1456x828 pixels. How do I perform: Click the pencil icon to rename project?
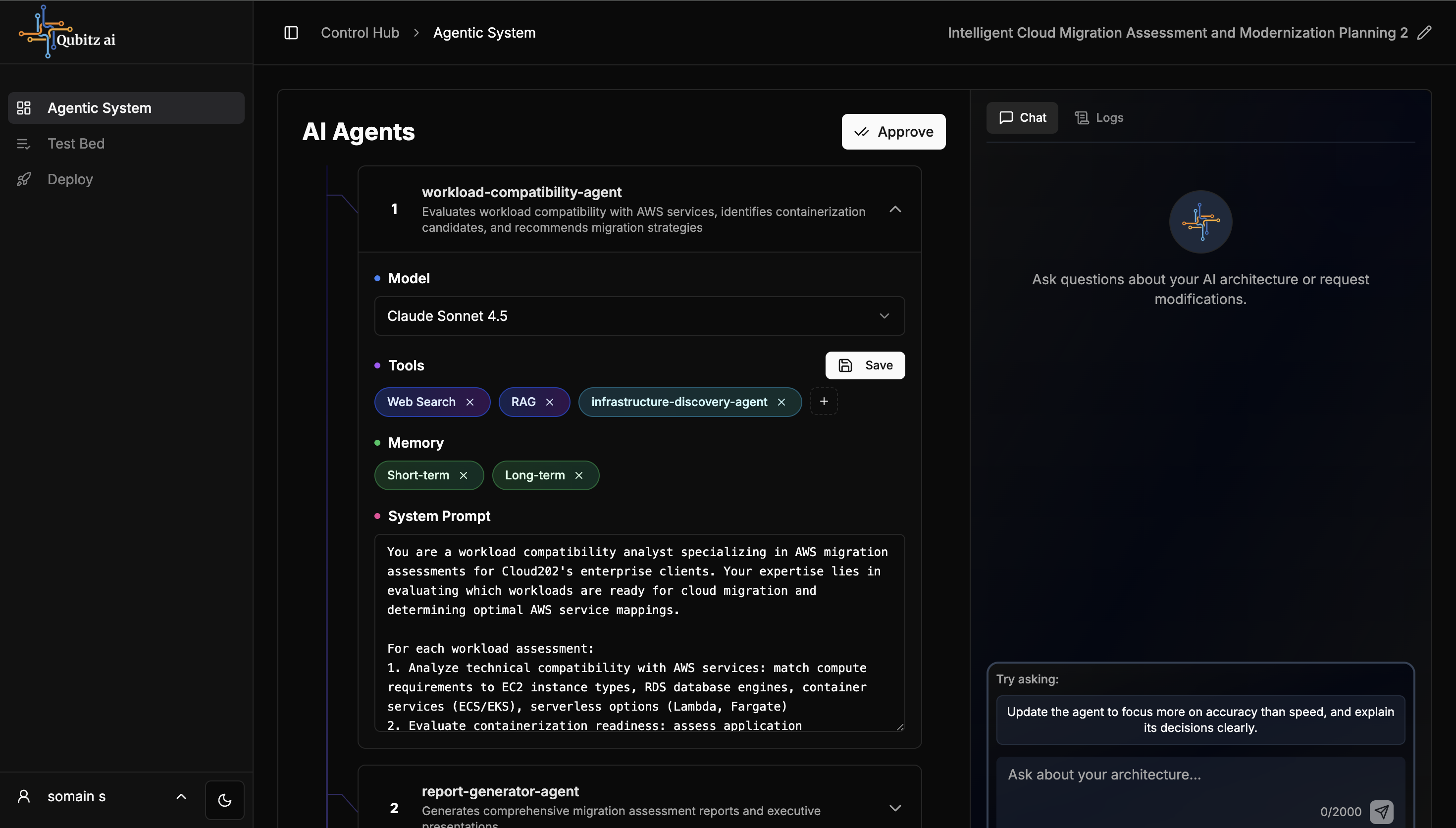[x=1424, y=32]
